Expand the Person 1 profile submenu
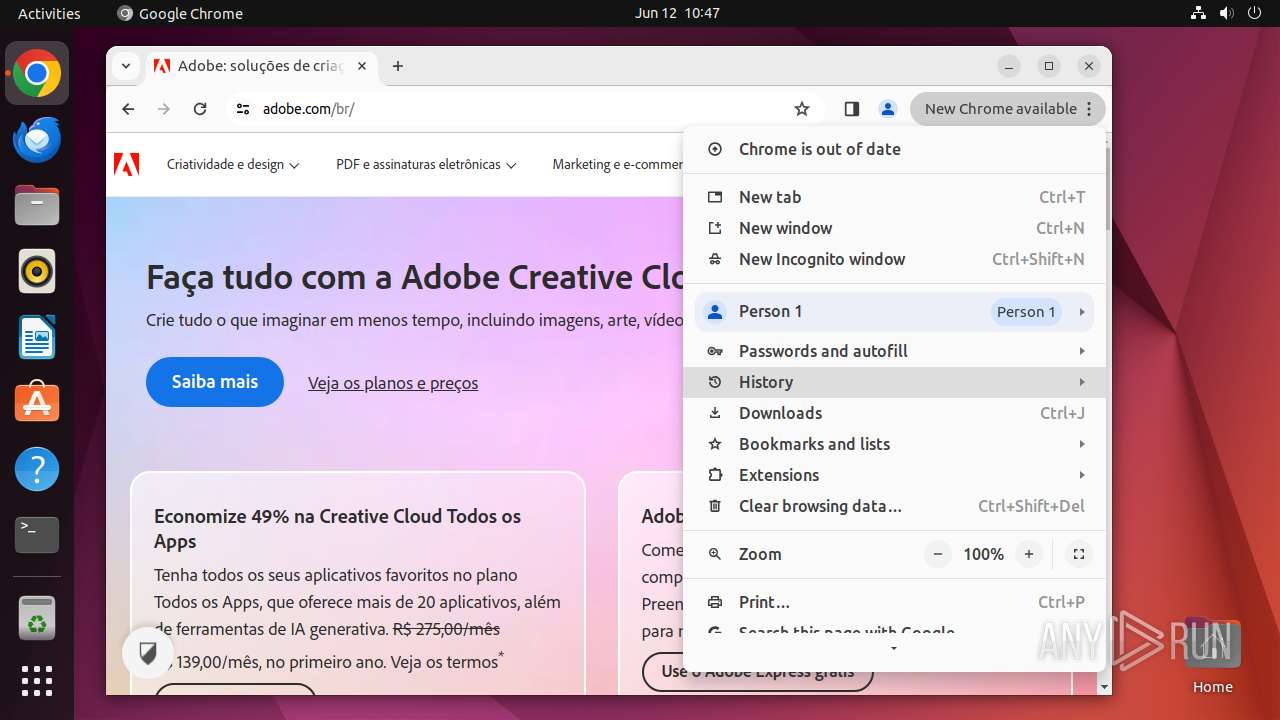 893,312
